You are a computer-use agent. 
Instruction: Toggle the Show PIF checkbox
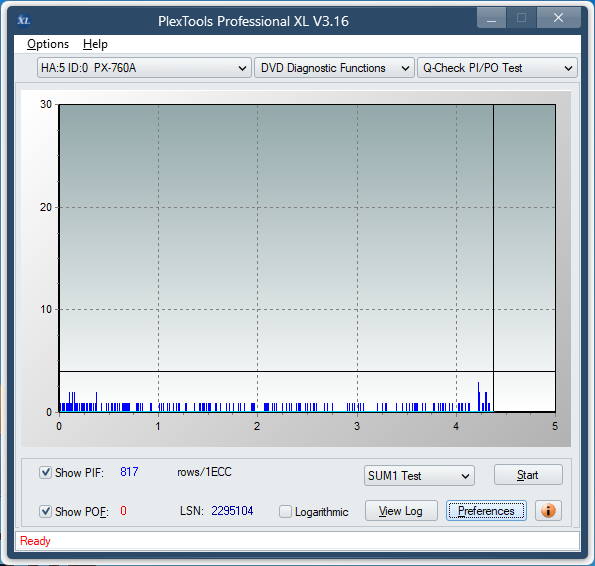pyautogui.click(x=45, y=473)
